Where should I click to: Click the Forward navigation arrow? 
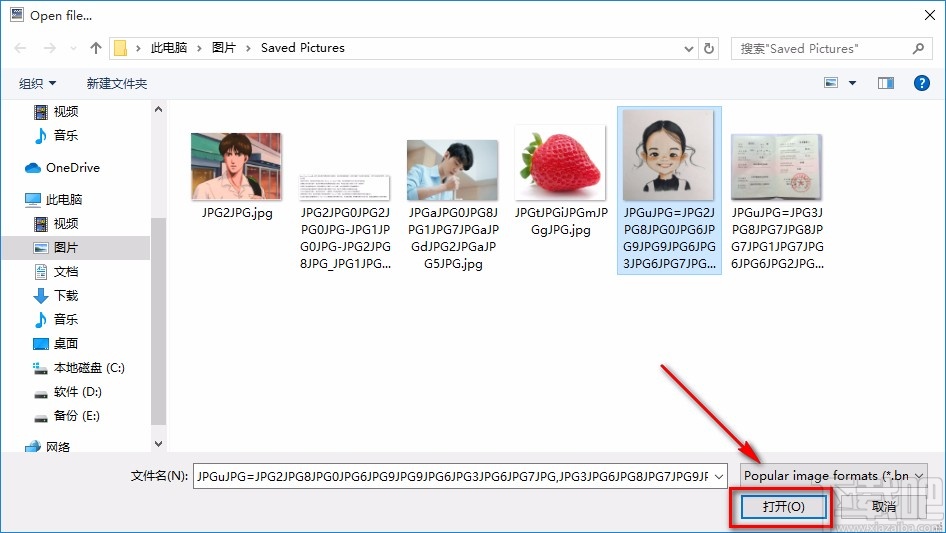tap(49, 48)
